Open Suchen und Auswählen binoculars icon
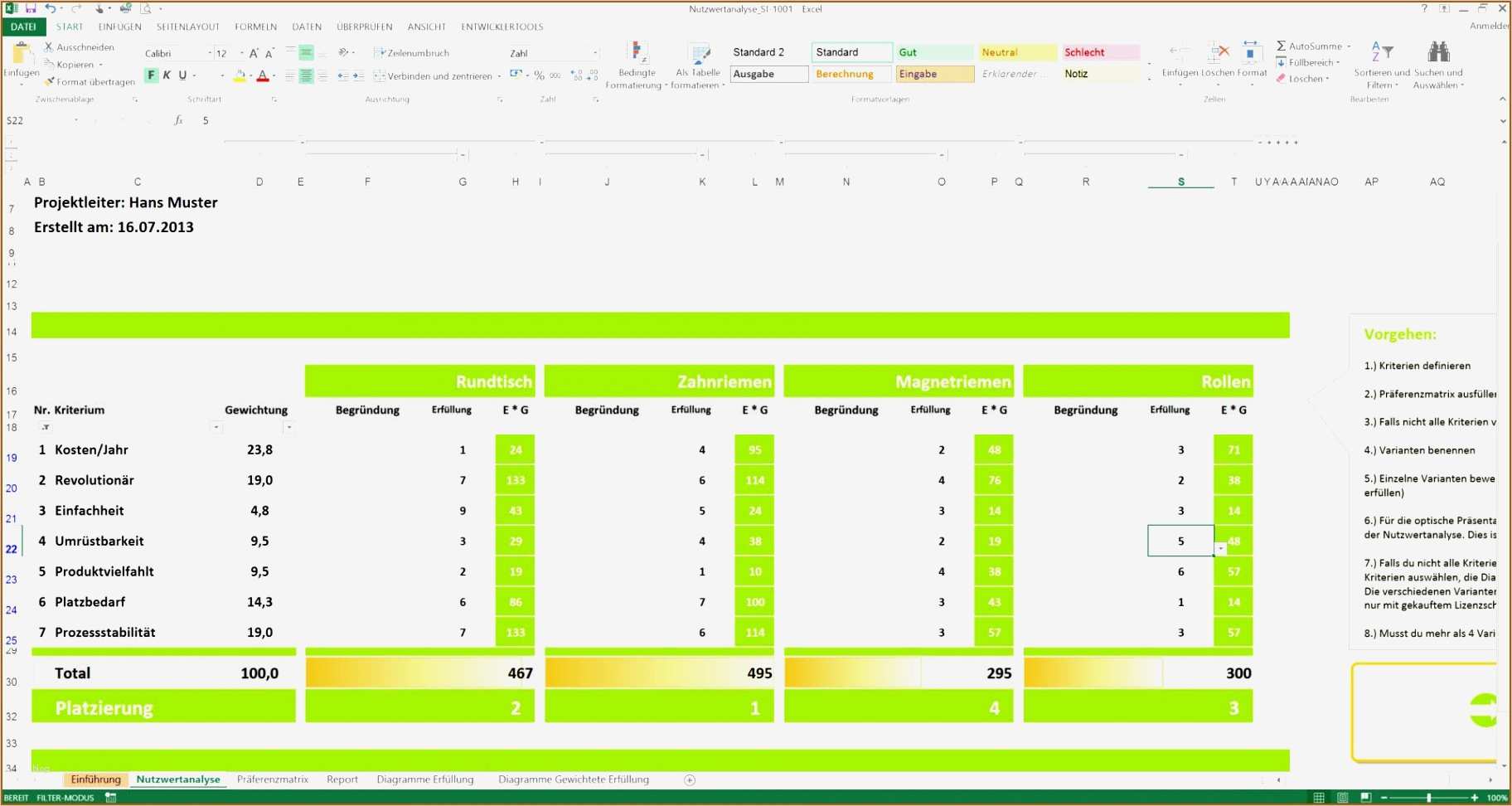 point(1440,51)
